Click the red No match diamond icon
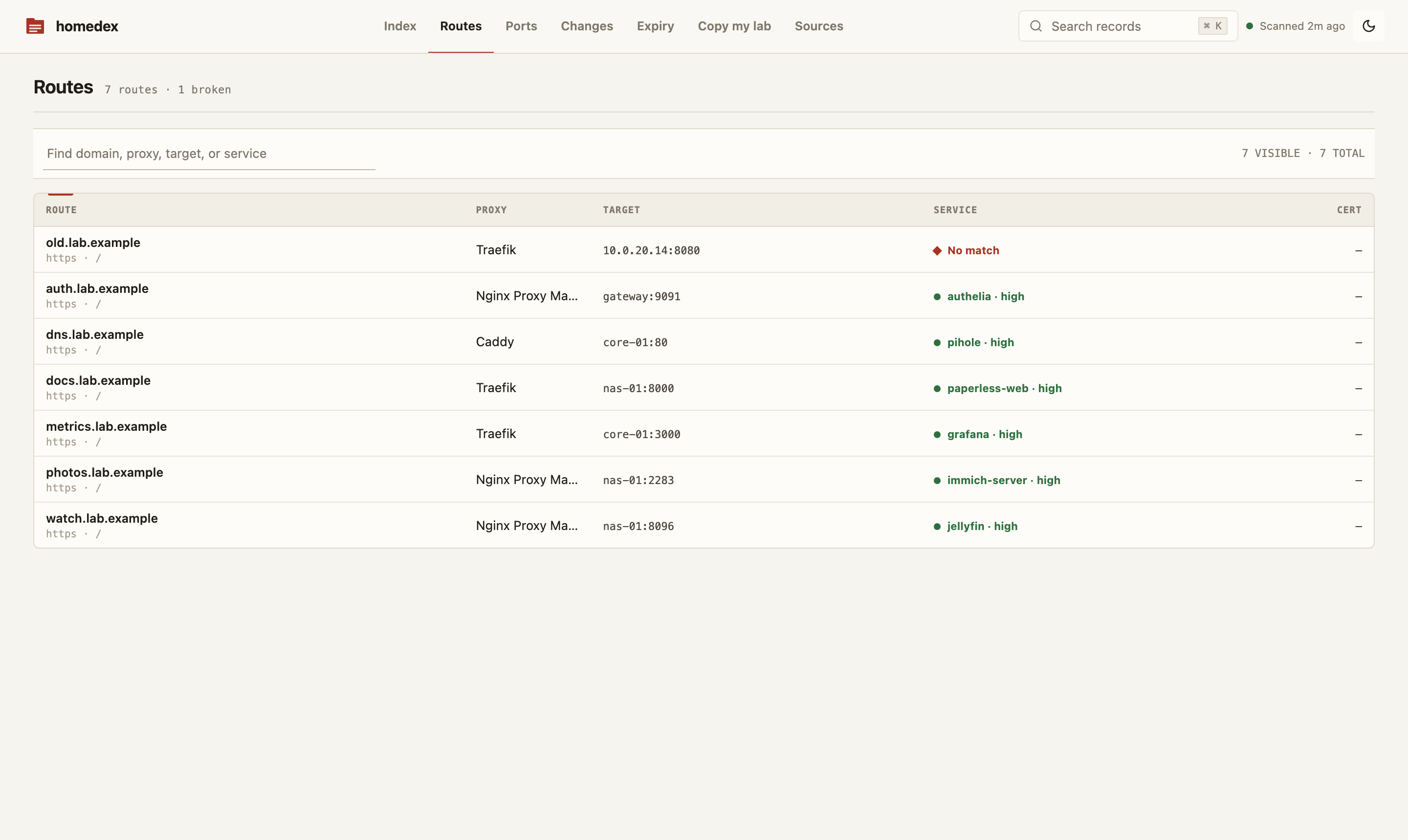This screenshot has width=1408, height=840. tap(937, 251)
